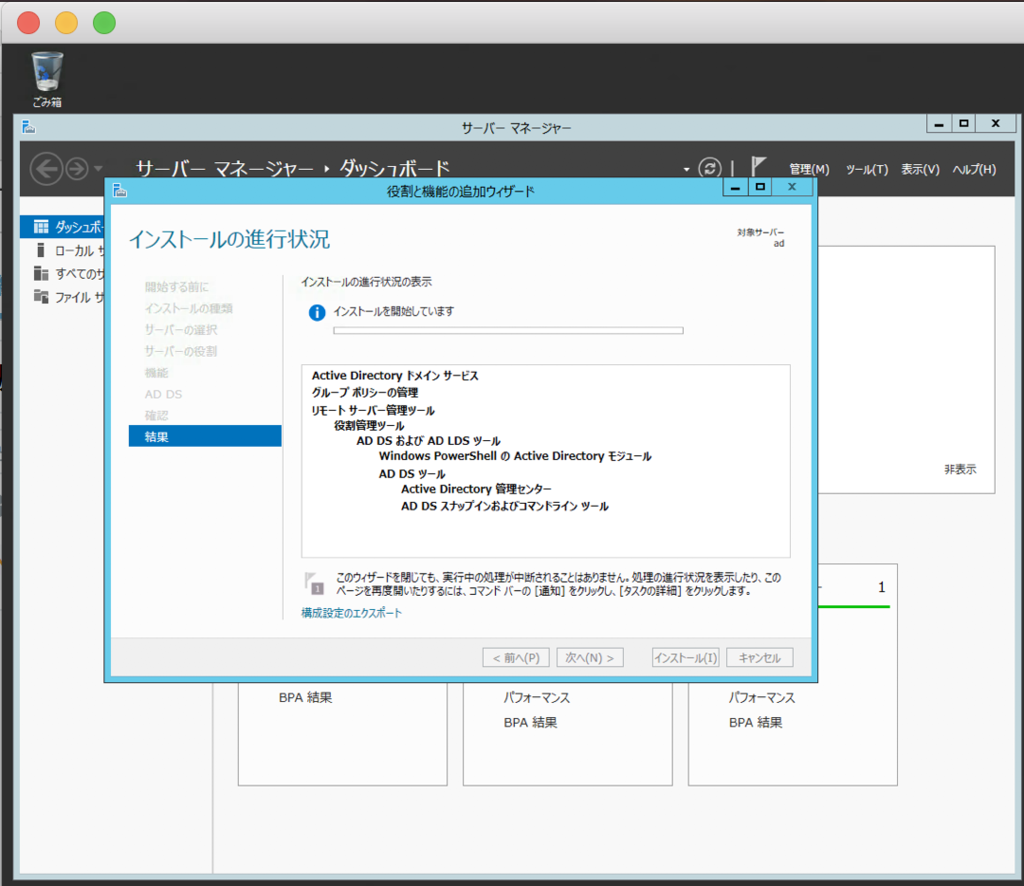
Task: Select すべてのサーバー in the sidebar
Action: 63,274
